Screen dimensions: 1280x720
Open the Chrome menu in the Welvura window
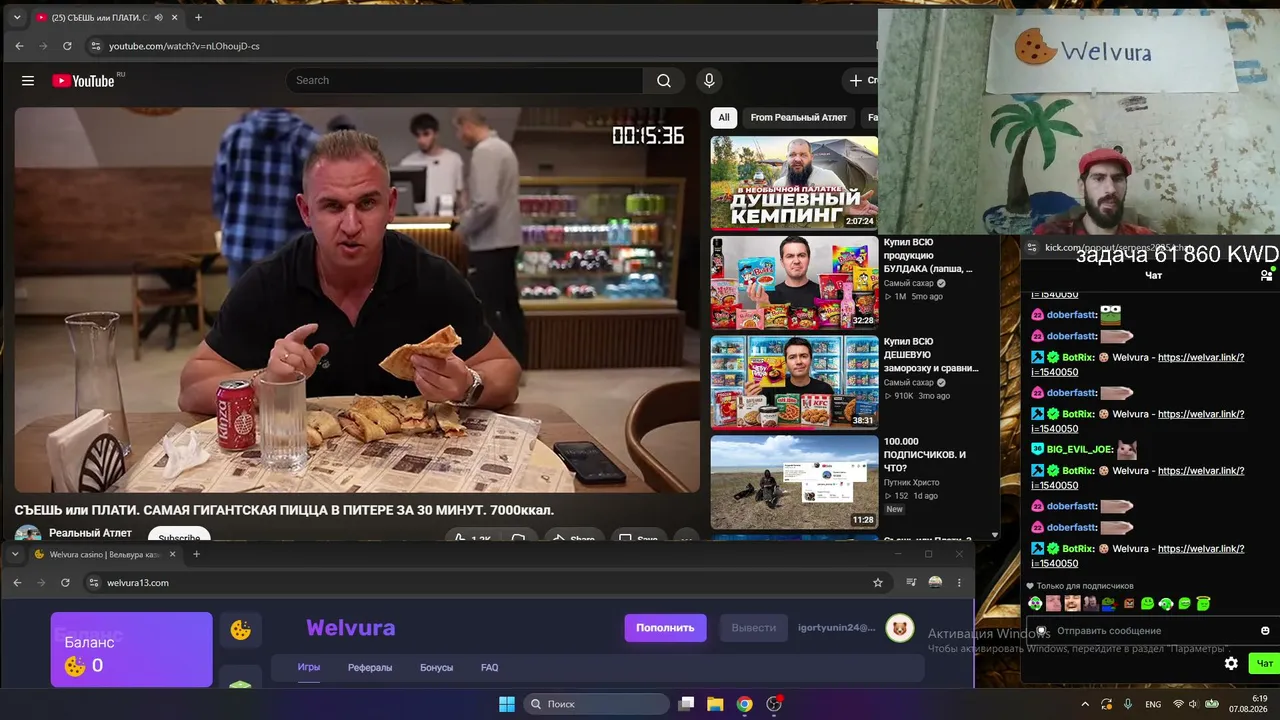(959, 583)
